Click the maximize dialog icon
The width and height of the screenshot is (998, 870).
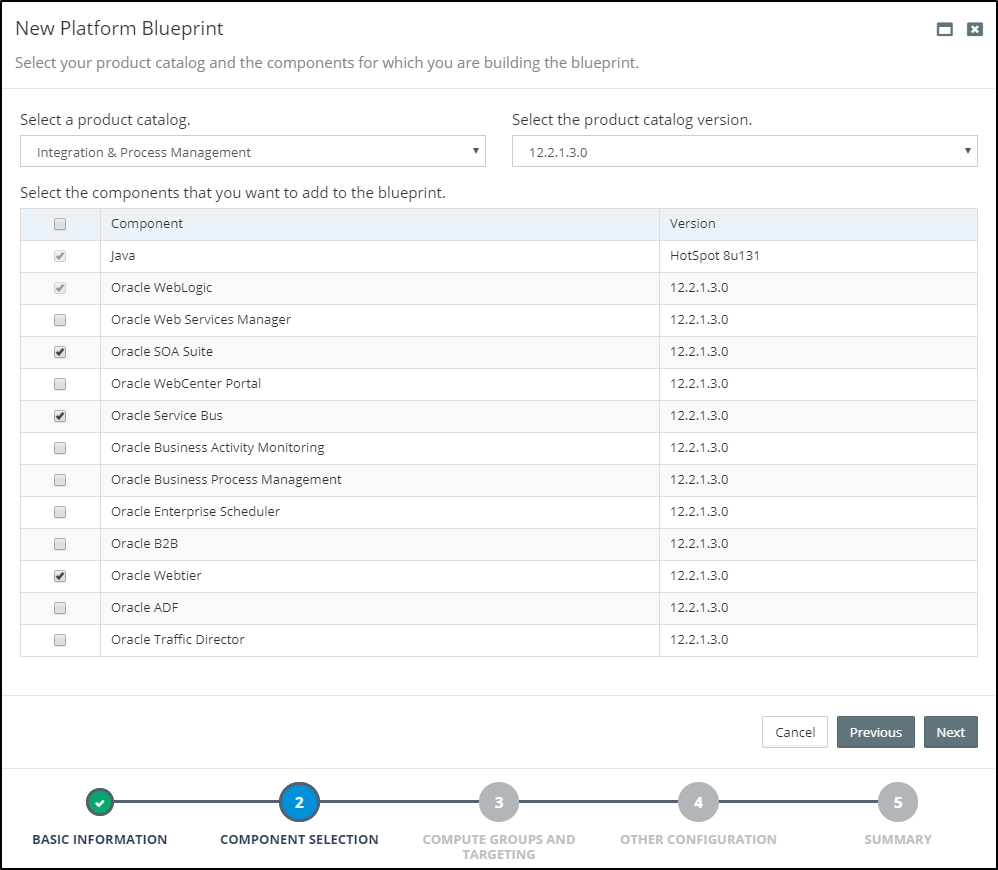tap(945, 29)
